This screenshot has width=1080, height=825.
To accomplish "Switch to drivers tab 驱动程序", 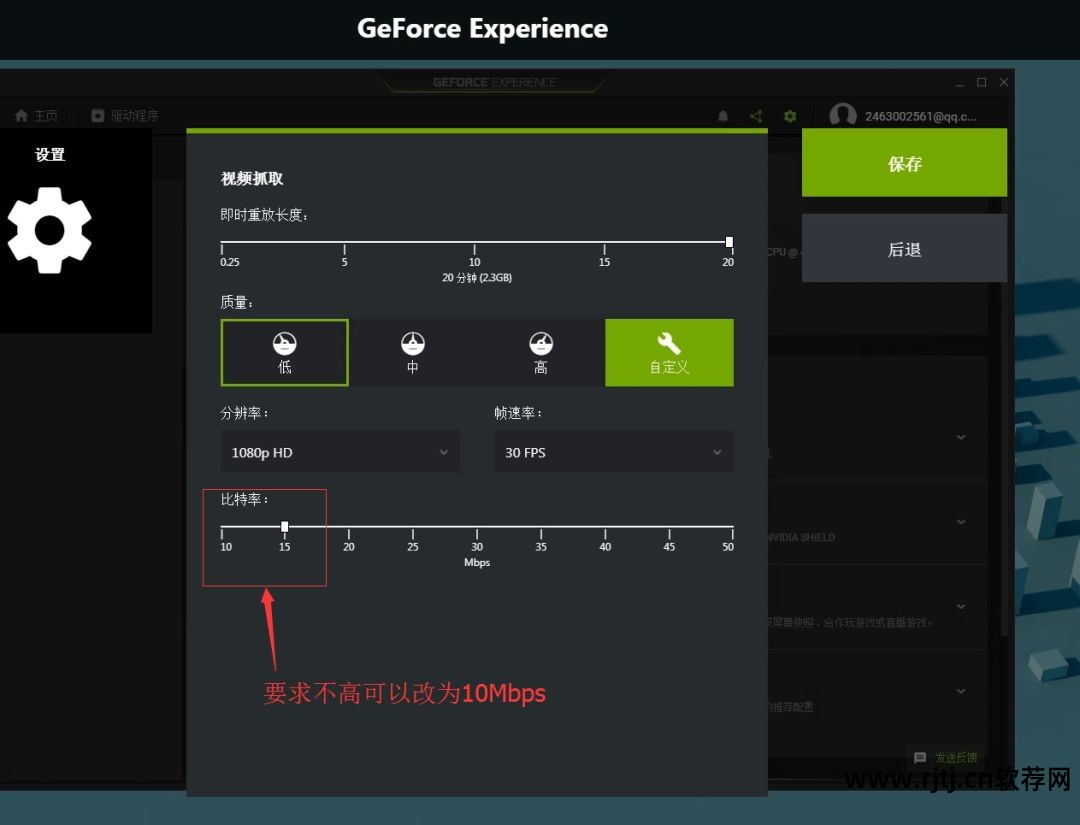I will (125, 116).
